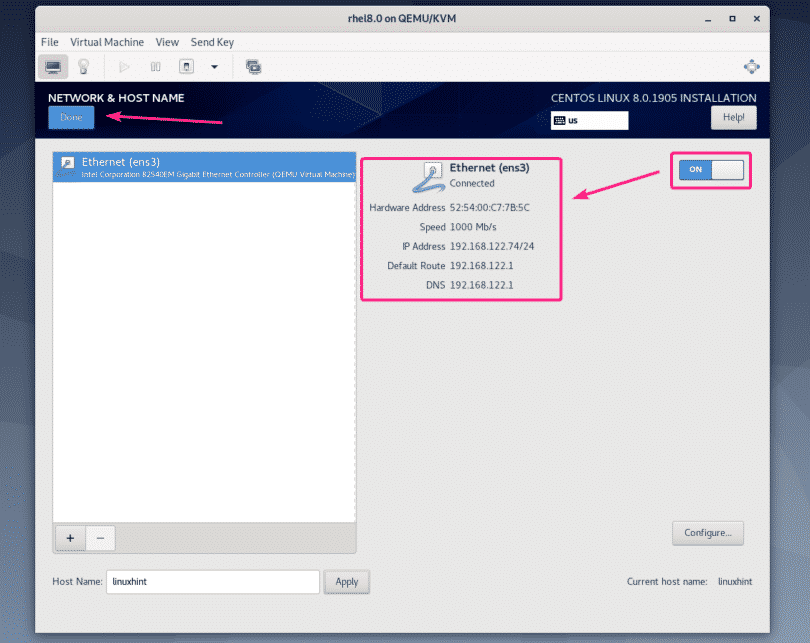Image resolution: width=810 pixels, height=643 pixels.
Task: Open the Virtual Machine menu
Action: [x=107, y=42]
